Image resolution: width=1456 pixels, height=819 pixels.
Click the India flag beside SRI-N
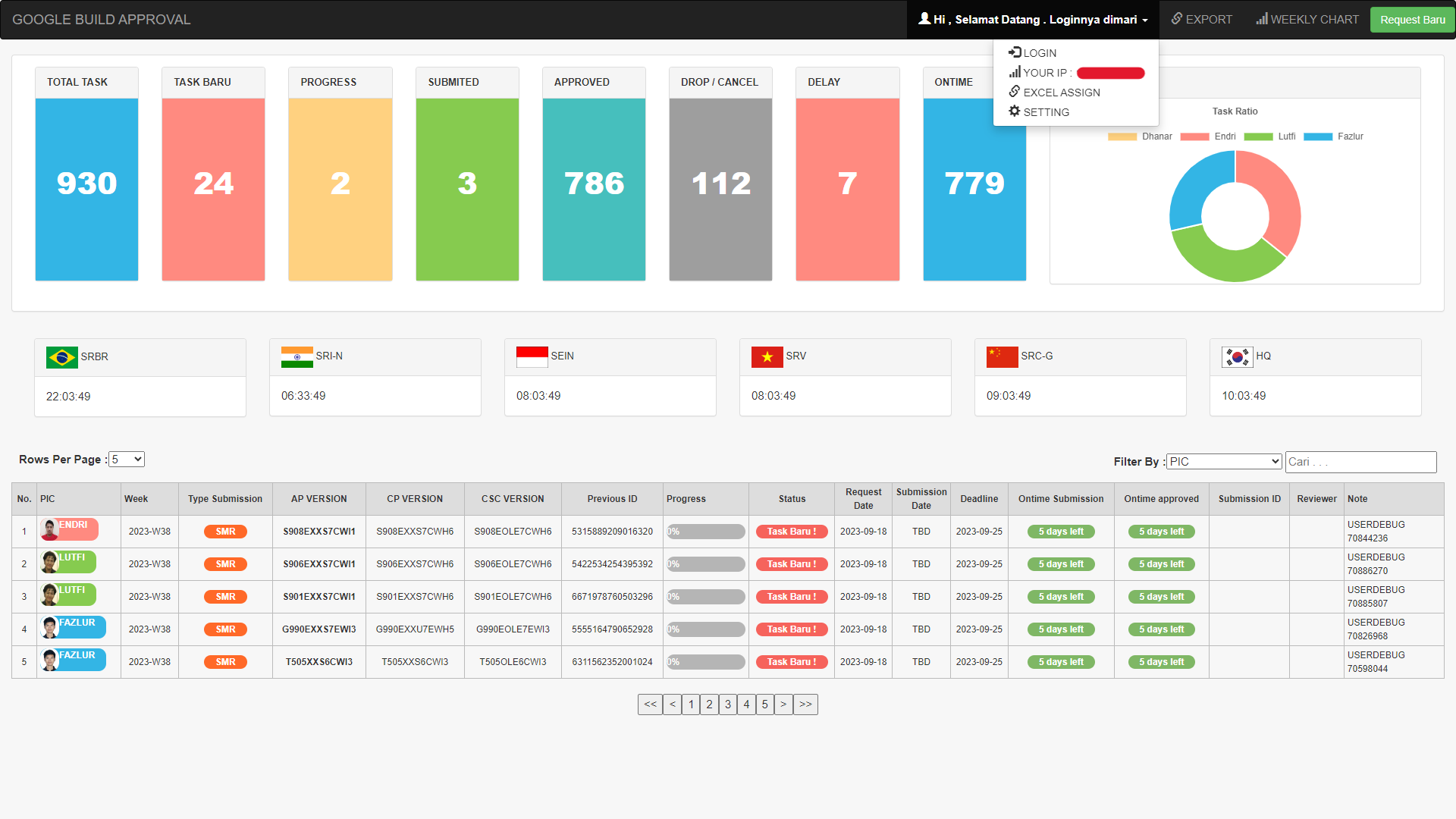pyautogui.click(x=297, y=356)
